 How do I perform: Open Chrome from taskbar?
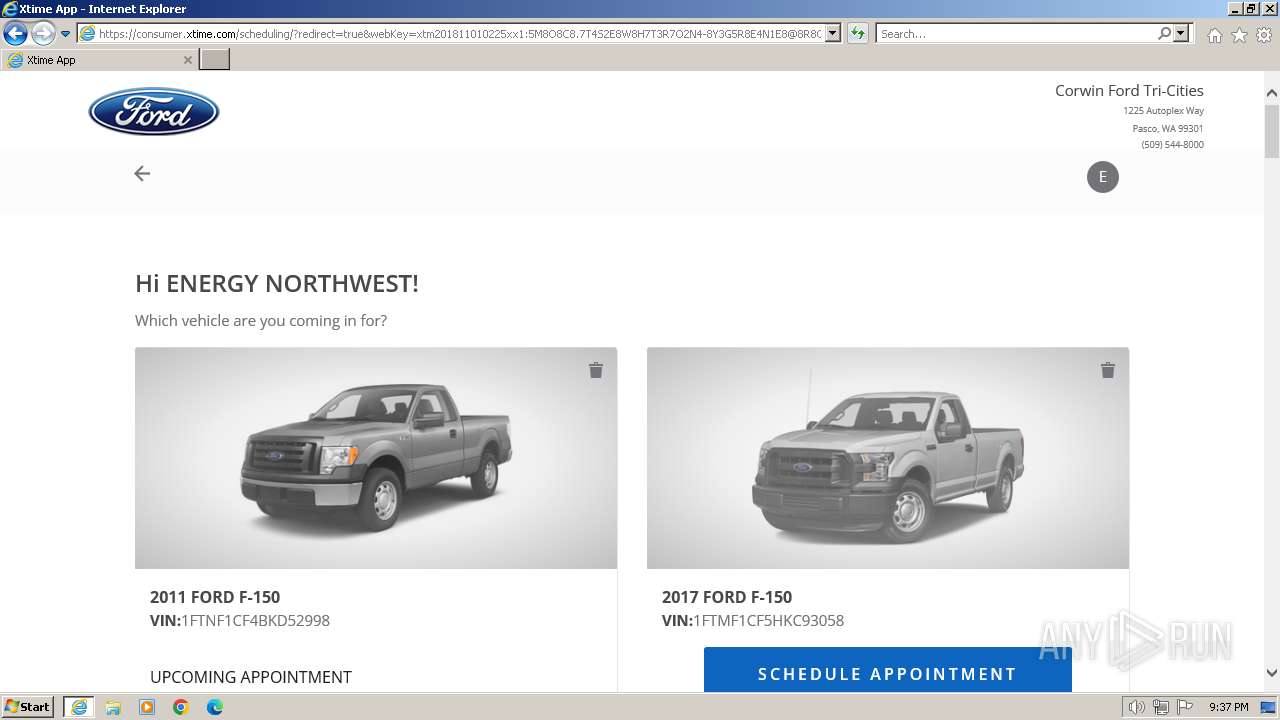181,707
